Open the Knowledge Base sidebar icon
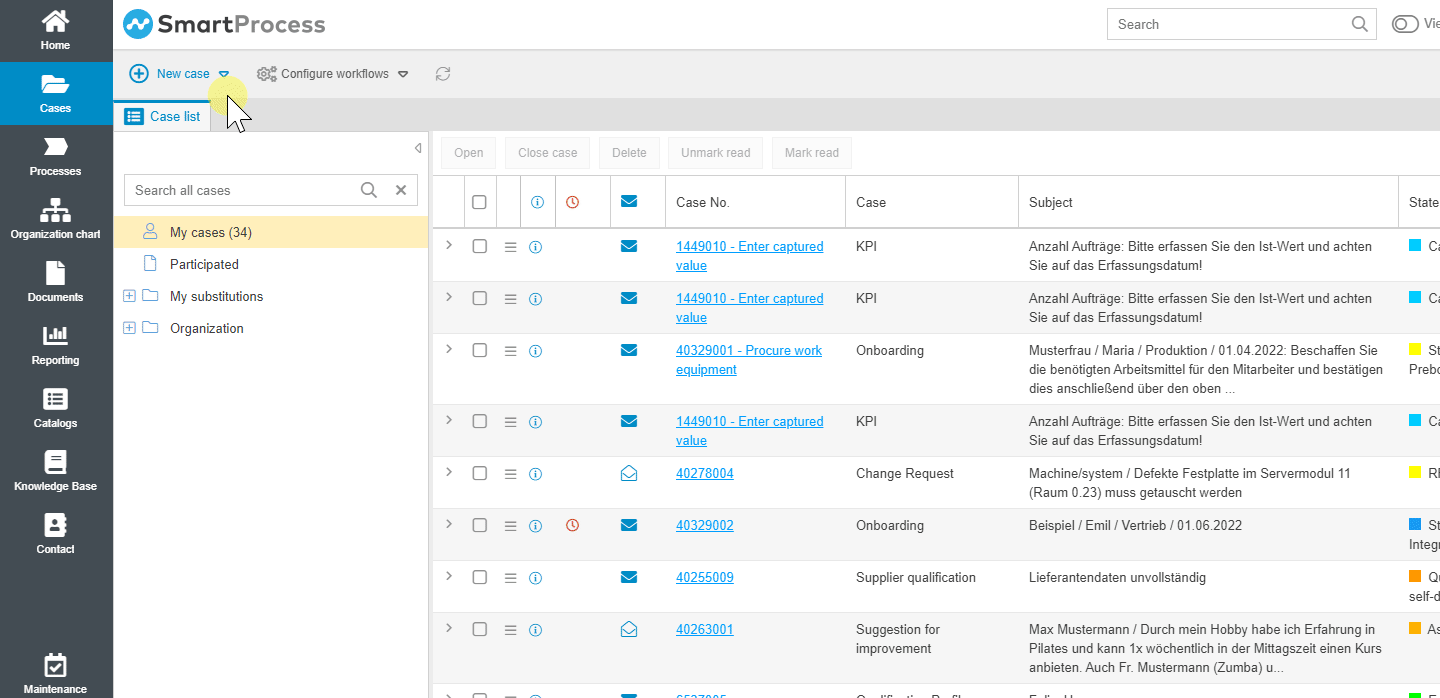 pos(55,470)
